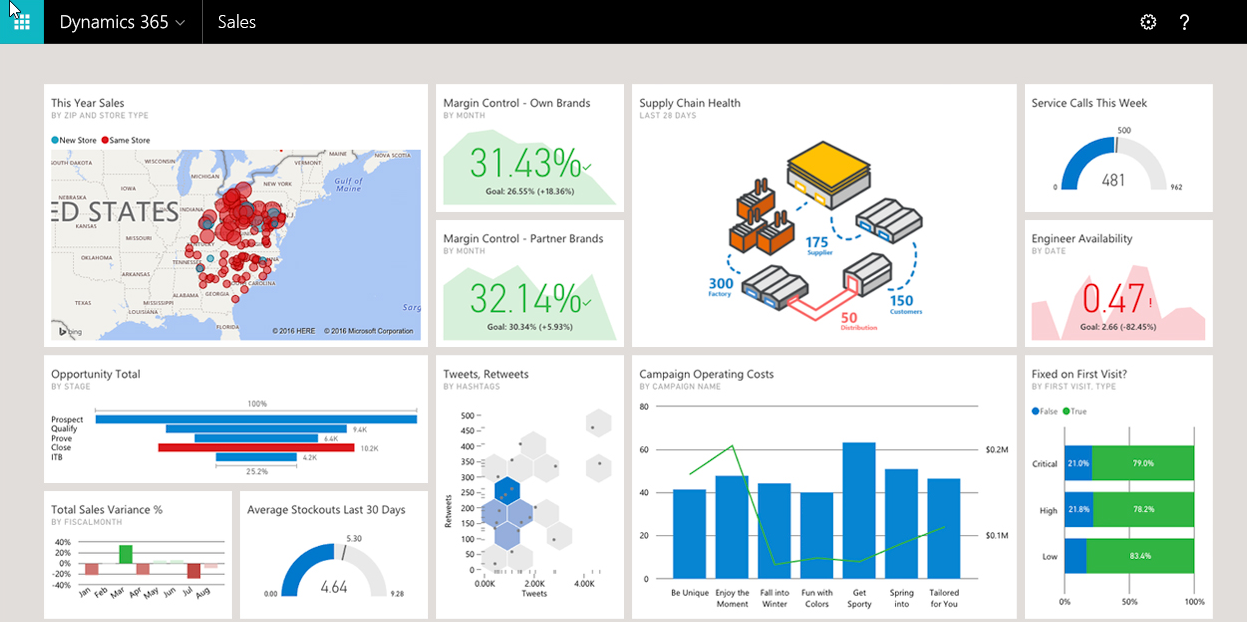
Task: Open the Supply Chain Health tile title
Action: (x=690, y=103)
